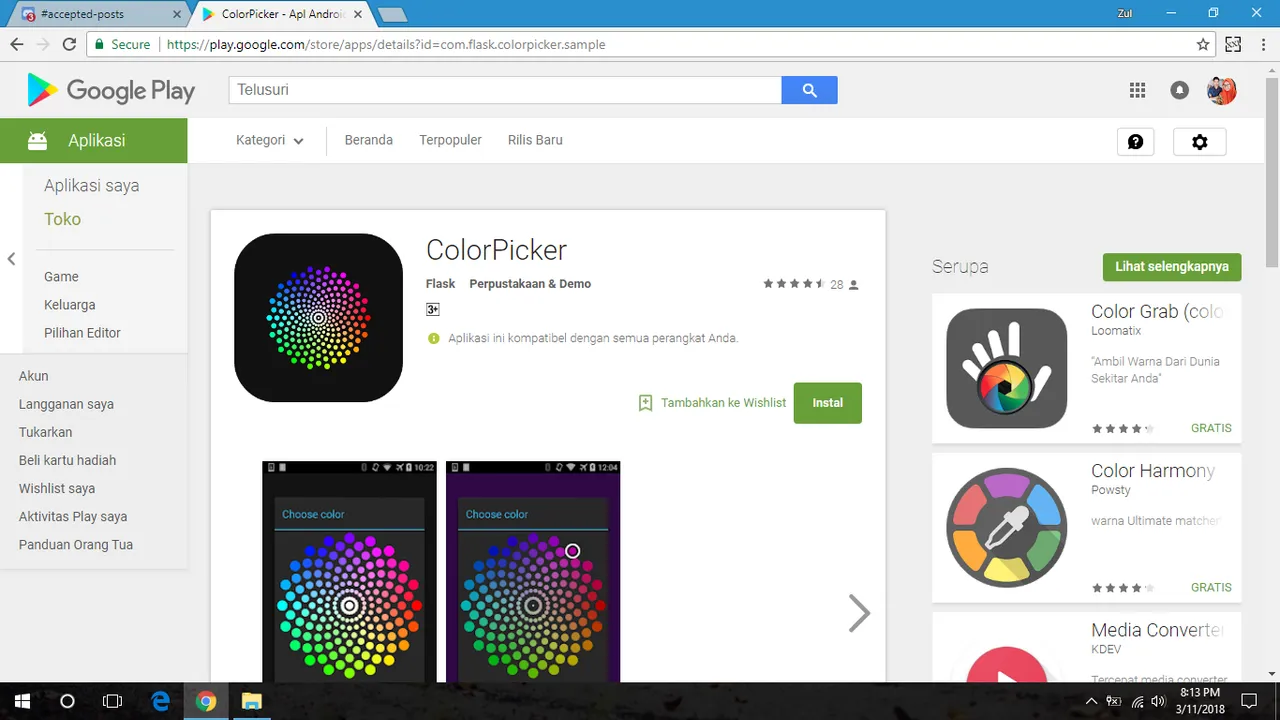Go back using the browser back arrow
Viewport: 1280px width, 720px height.
pos(16,44)
